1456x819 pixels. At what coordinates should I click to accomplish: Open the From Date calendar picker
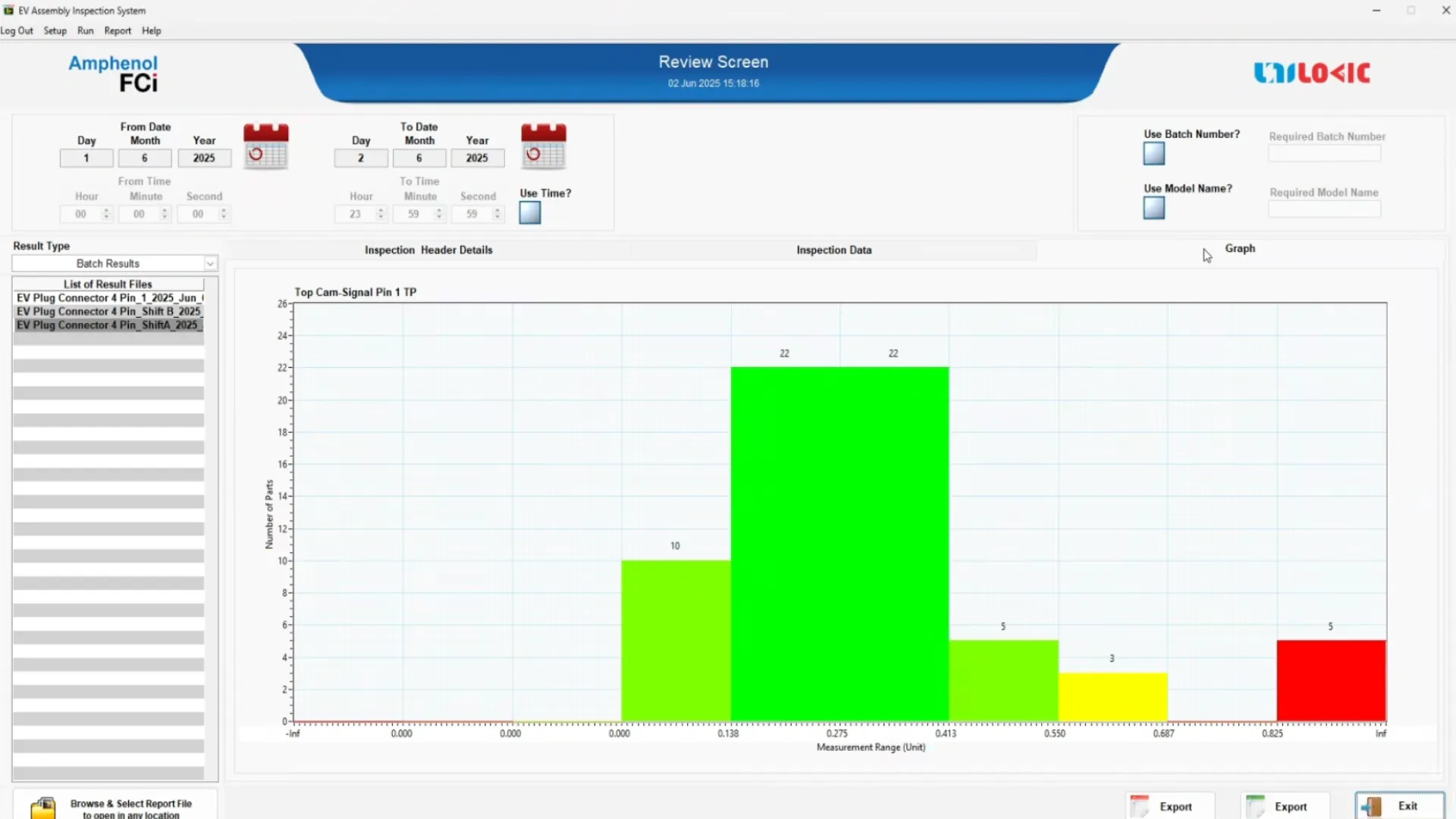click(265, 146)
